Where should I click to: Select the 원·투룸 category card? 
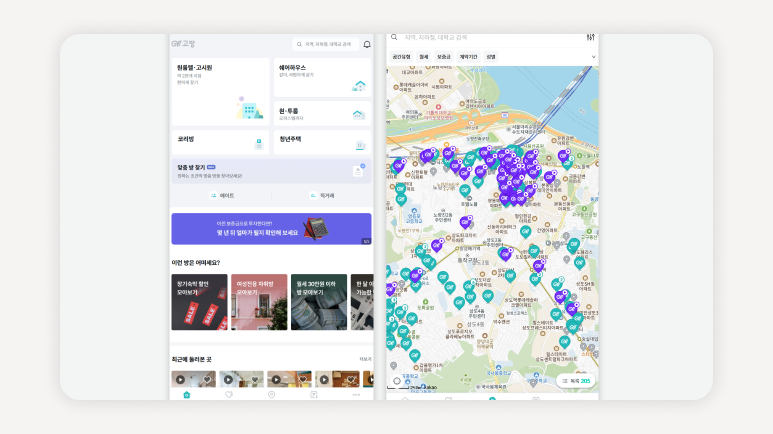[321, 114]
